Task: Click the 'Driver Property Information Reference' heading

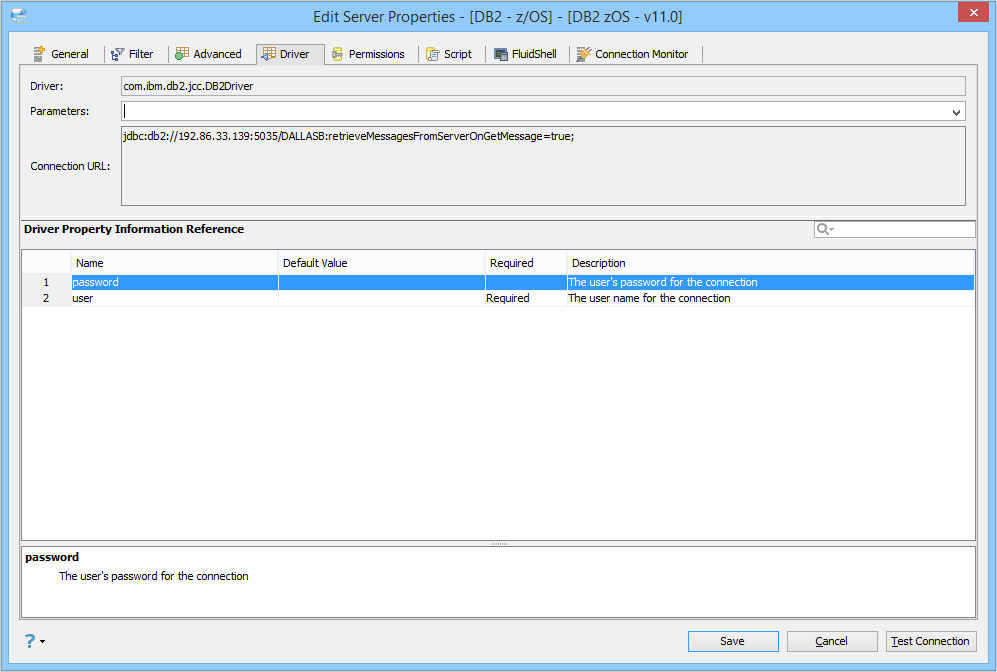Action: pyautogui.click(x=134, y=229)
